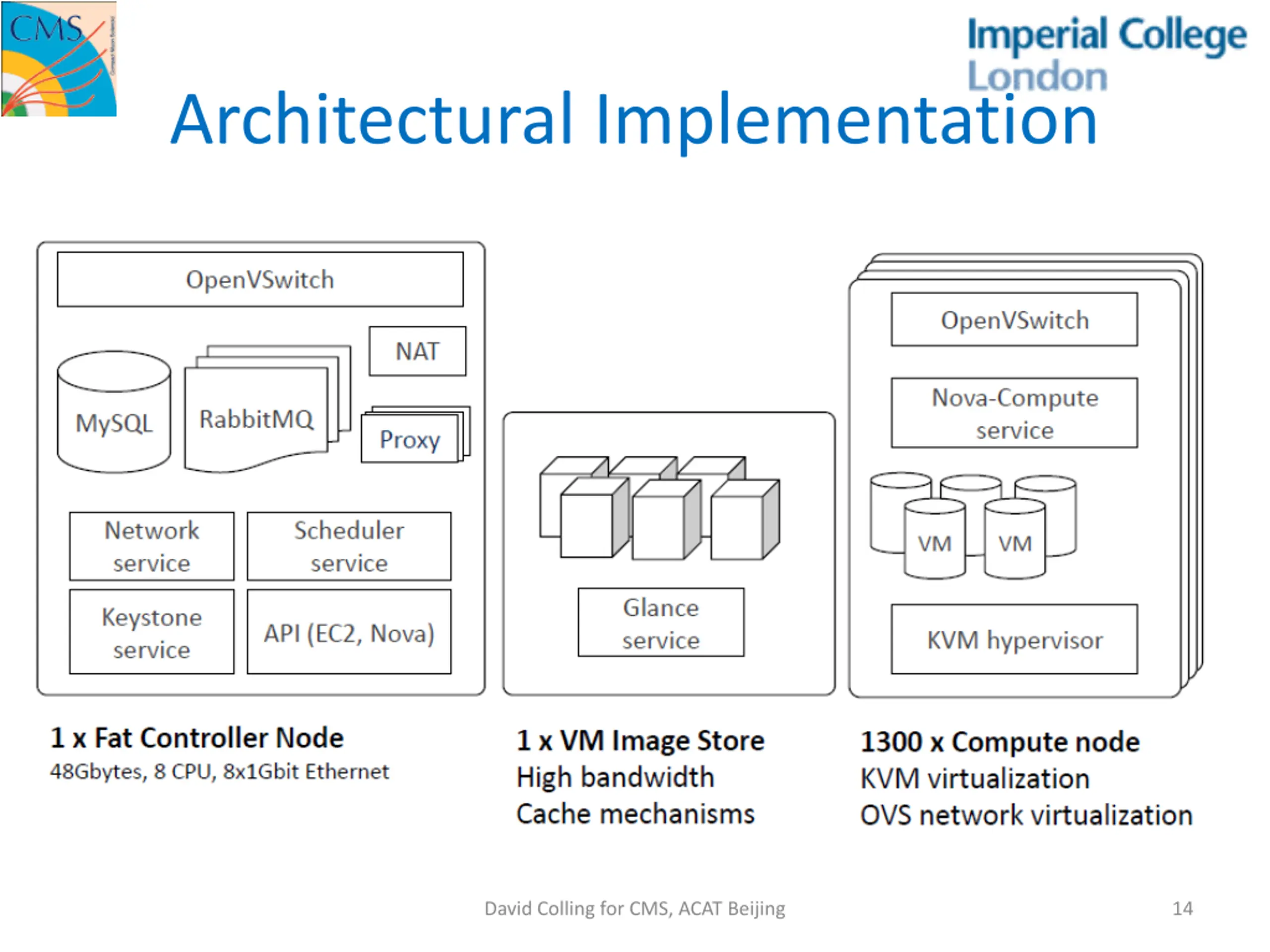Click '48Gbytes, 8 CPU, 8x1Gbit Ethernet' text
This screenshot has width=1270, height=952.
coord(219,772)
